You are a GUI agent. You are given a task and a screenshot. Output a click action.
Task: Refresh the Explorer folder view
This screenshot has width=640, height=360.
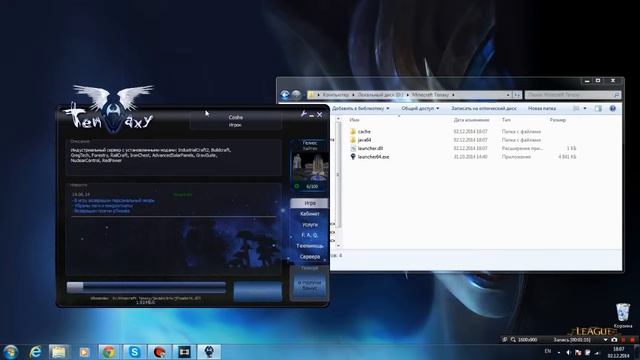coord(517,95)
